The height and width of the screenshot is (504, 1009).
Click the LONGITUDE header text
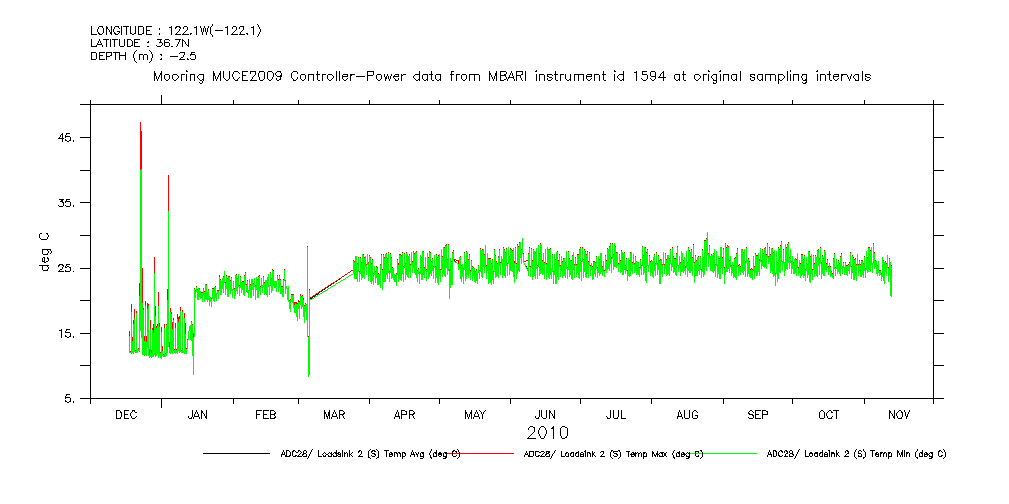point(175,31)
